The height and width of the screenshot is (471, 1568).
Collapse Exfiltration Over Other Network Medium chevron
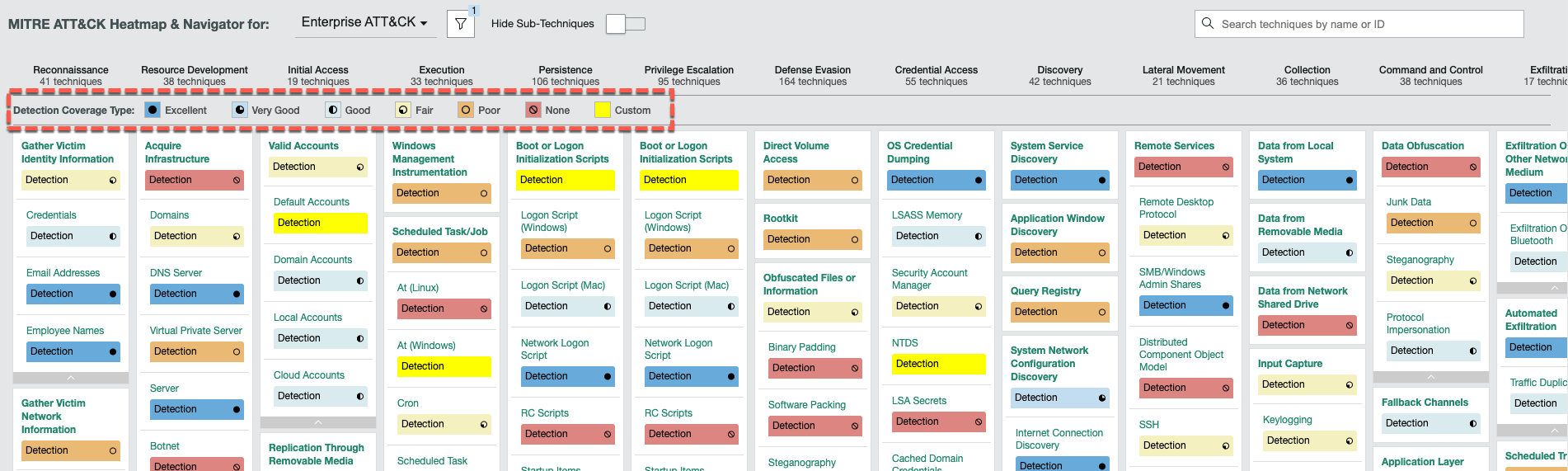click(1533, 288)
